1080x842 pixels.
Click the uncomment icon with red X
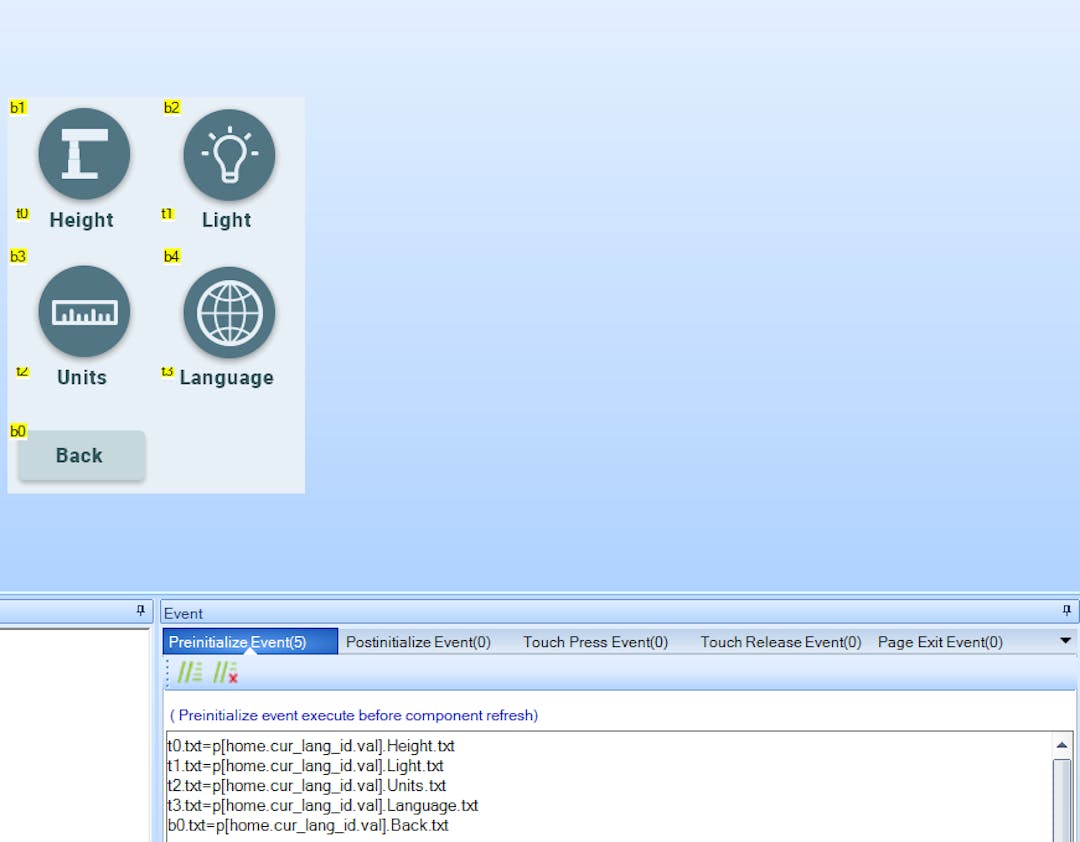(x=225, y=673)
